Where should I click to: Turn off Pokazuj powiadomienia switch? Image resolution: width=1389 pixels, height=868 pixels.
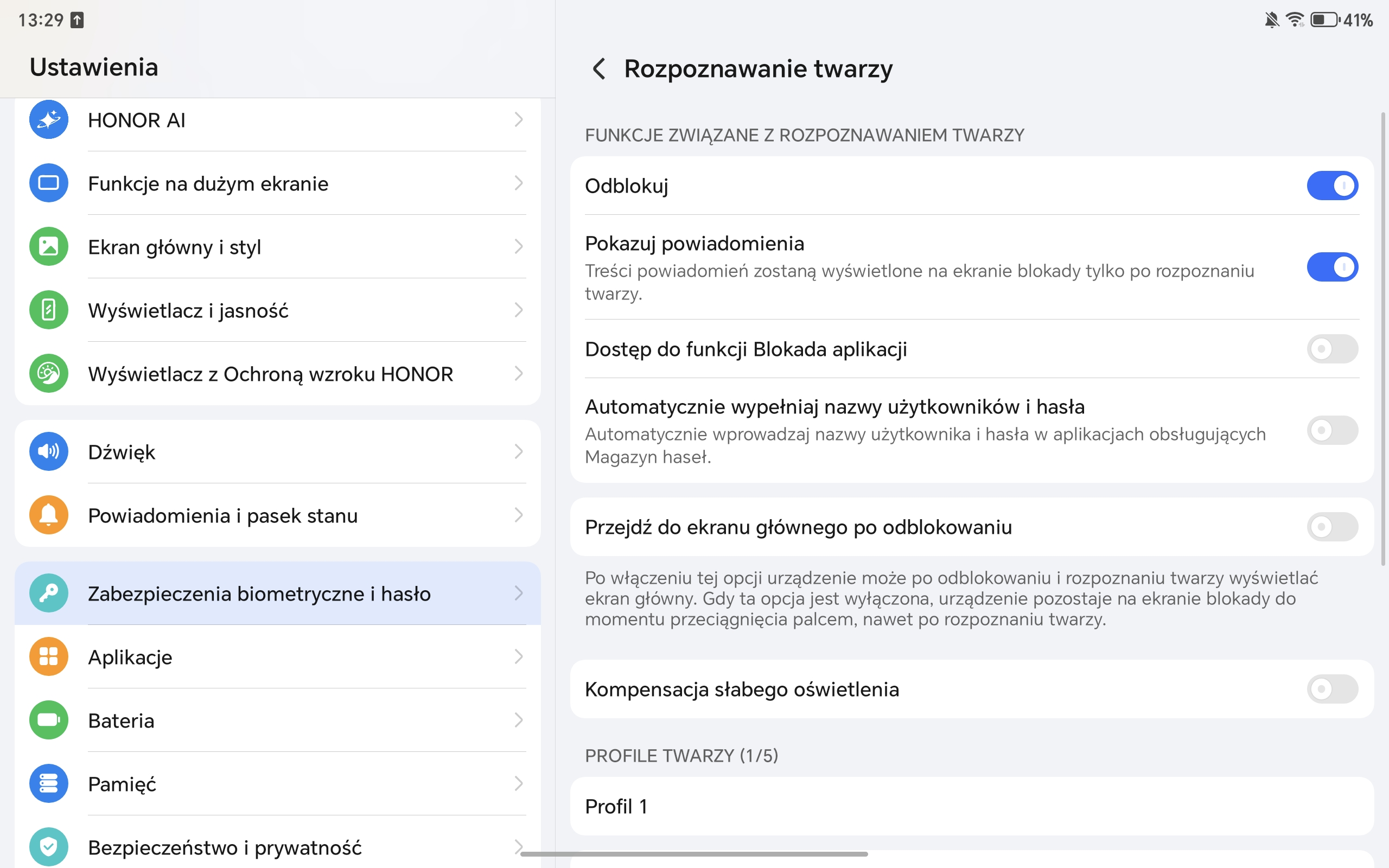pos(1331,267)
